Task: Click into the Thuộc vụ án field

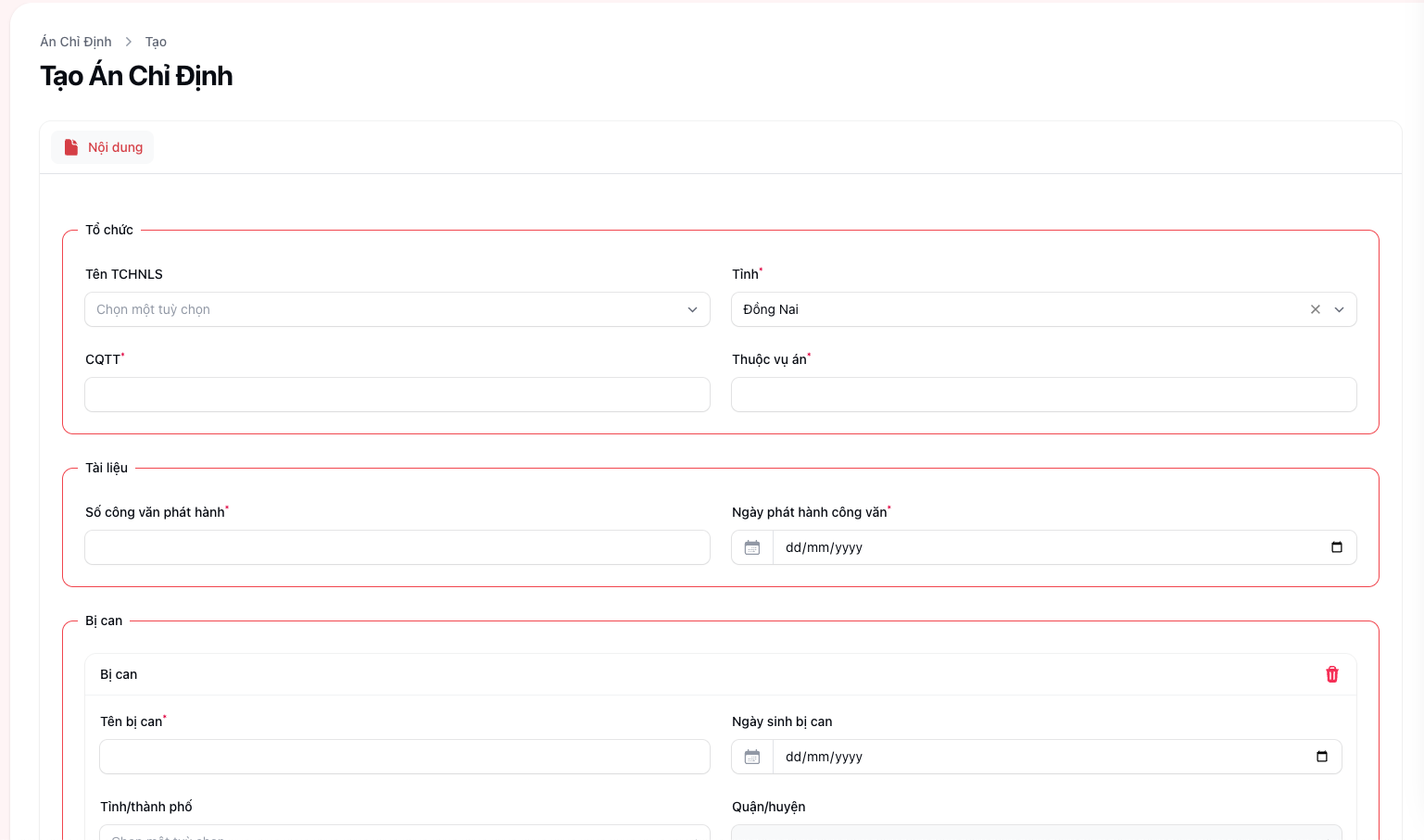Action: [x=1043, y=395]
